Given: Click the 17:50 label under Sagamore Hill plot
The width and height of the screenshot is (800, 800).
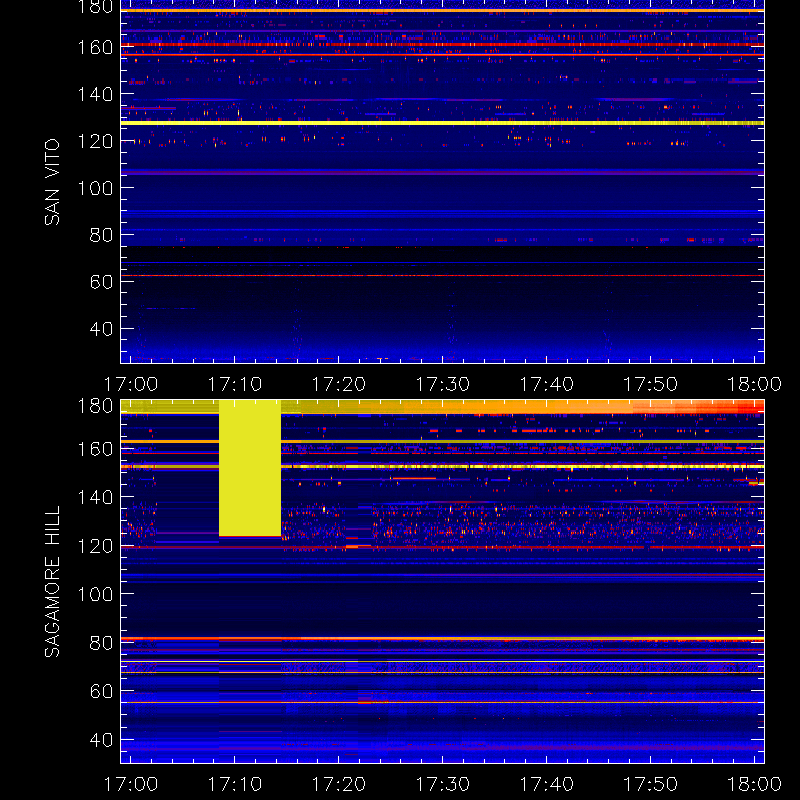Looking at the screenshot, I should pyautogui.click(x=651, y=784).
